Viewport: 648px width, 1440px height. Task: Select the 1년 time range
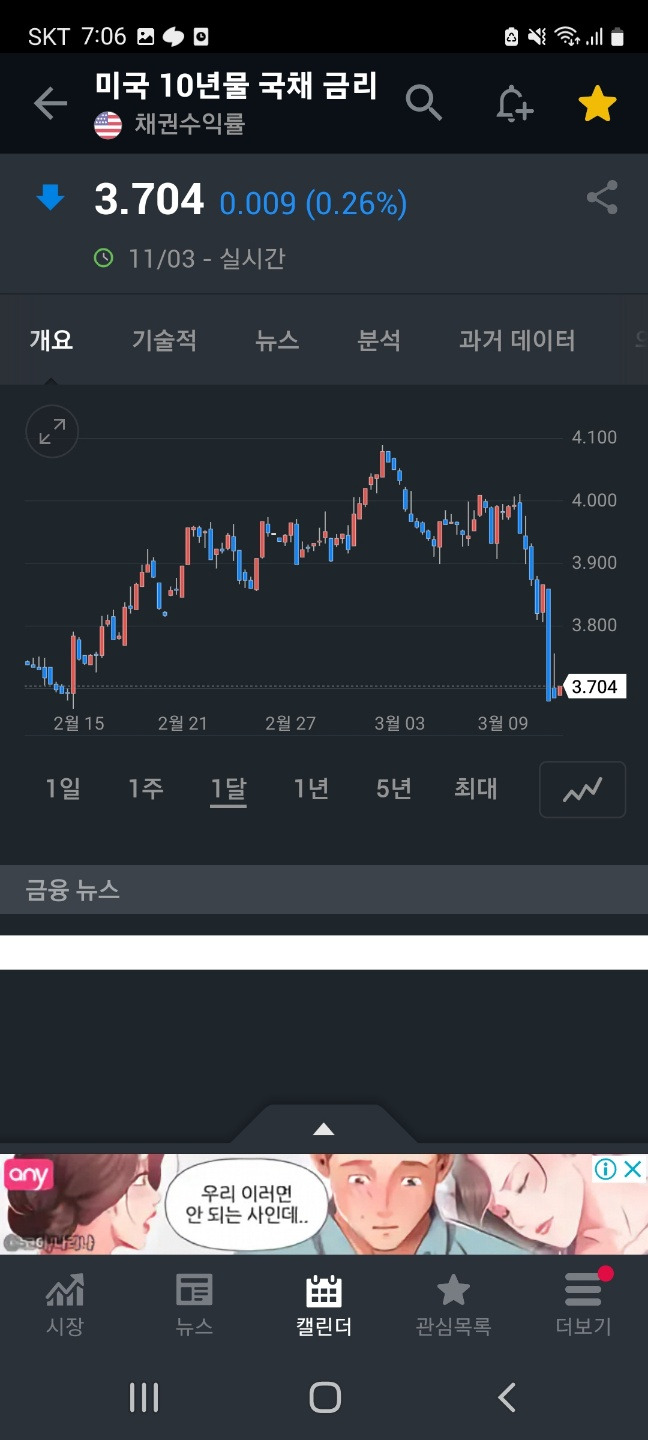(310, 789)
